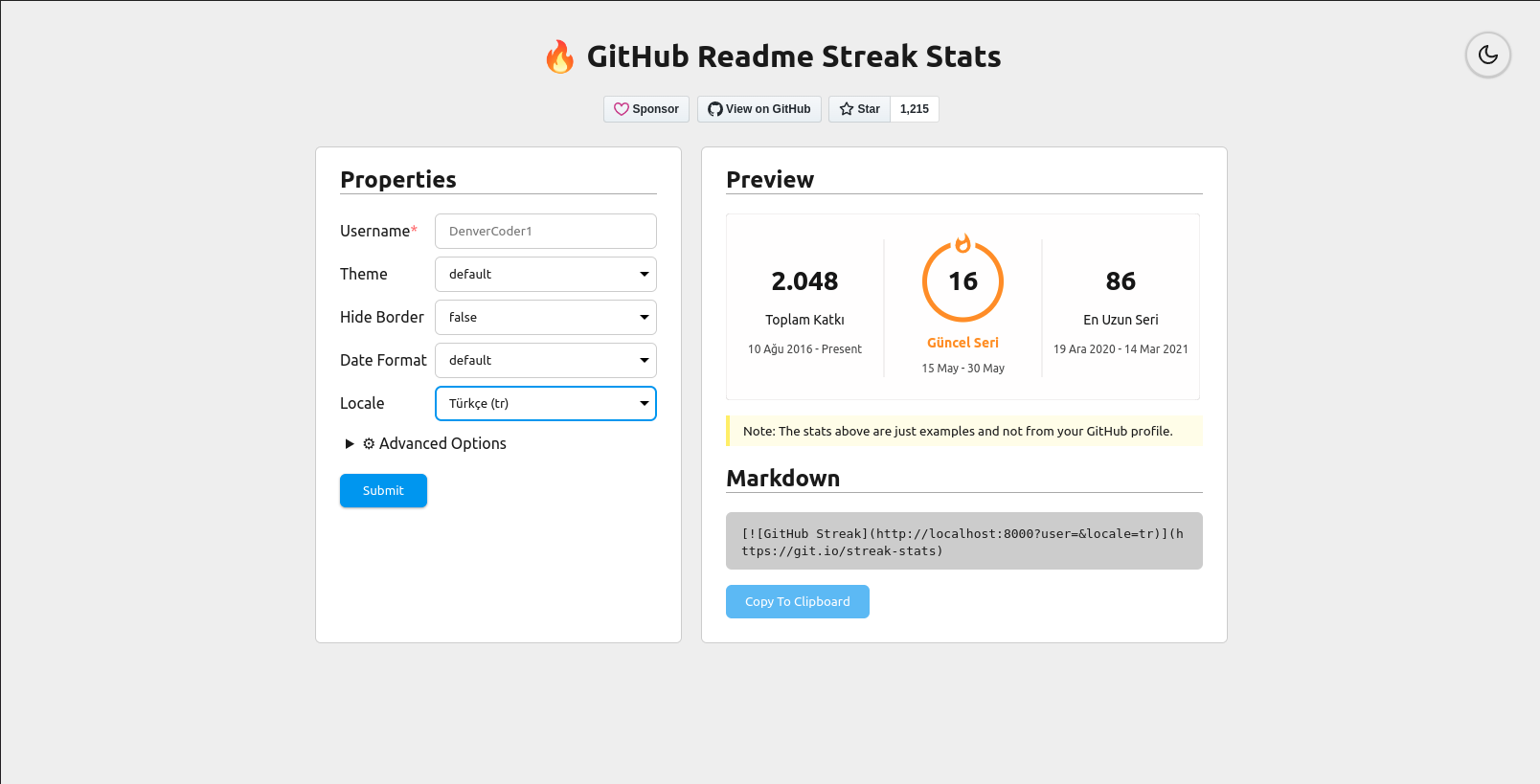Screen dimensions: 1540x784
Task: Click the Date Format label
Action: tap(383, 360)
